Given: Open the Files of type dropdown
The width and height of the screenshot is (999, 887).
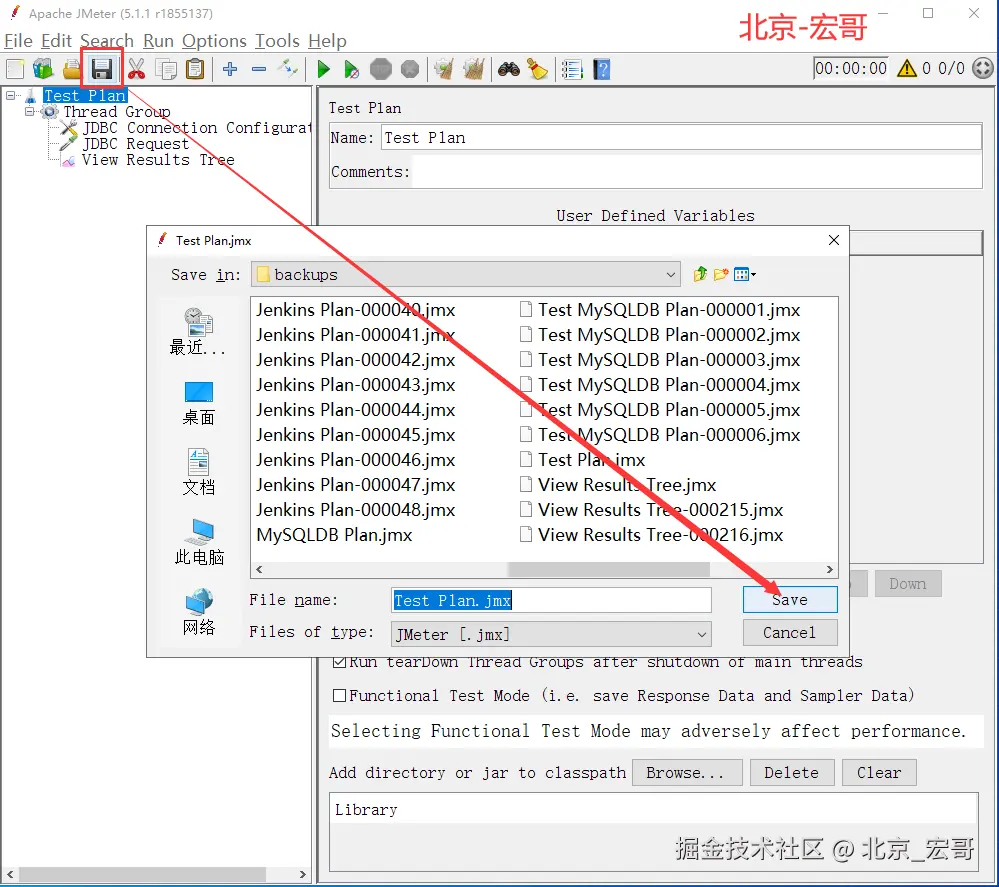Looking at the screenshot, I should point(551,634).
